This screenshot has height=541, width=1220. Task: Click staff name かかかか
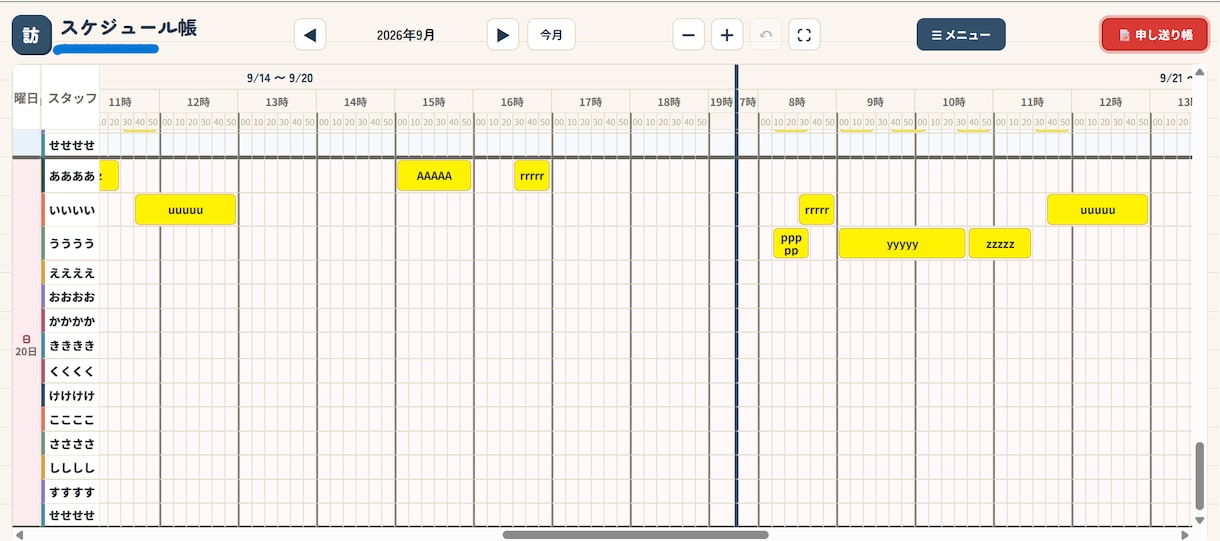coord(72,321)
